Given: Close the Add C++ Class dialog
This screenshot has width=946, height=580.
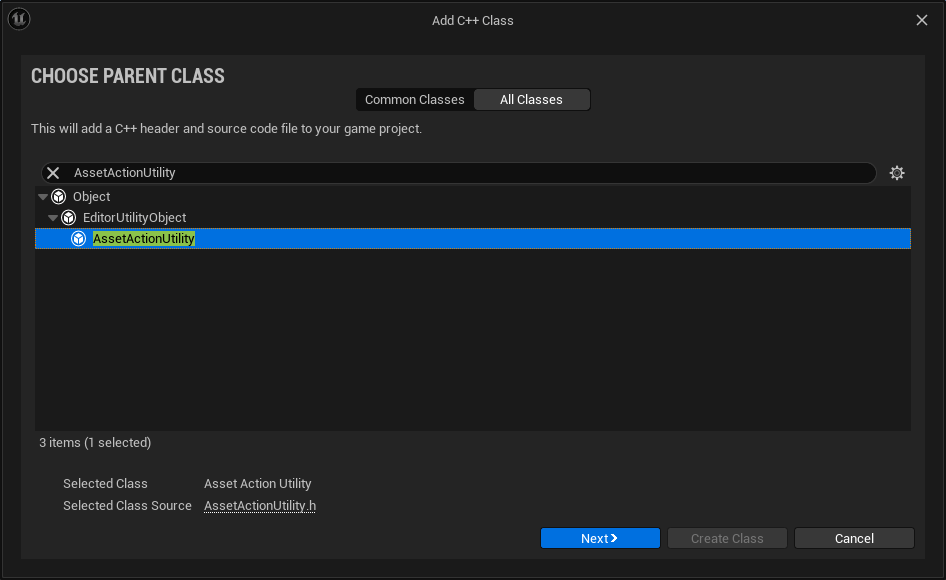Looking at the screenshot, I should (x=922, y=20).
